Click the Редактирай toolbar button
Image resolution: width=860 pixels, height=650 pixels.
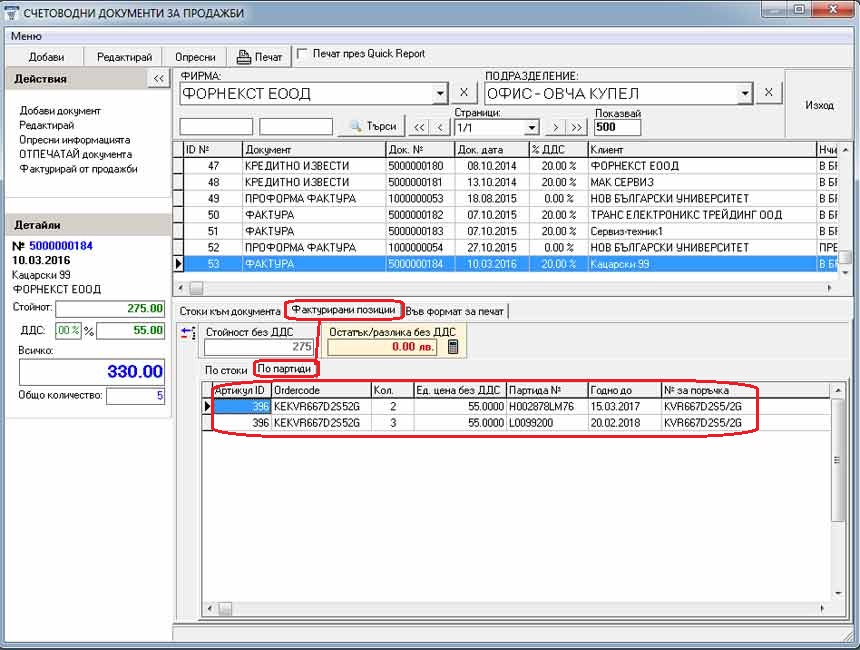point(124,57)
